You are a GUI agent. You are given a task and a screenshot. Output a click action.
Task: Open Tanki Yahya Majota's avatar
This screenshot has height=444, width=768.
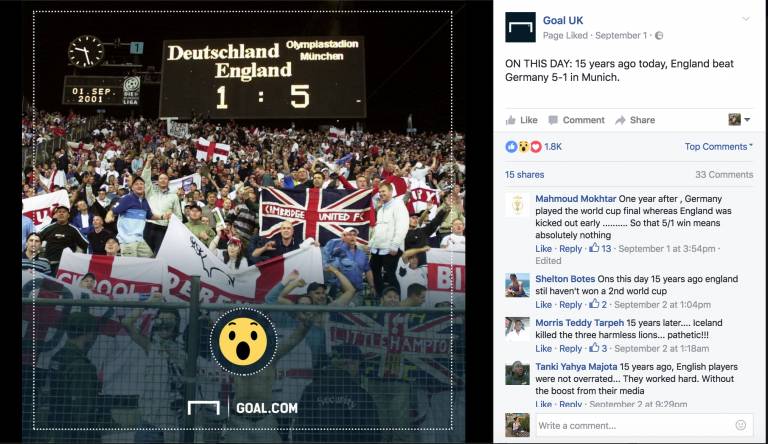(517, 373)
